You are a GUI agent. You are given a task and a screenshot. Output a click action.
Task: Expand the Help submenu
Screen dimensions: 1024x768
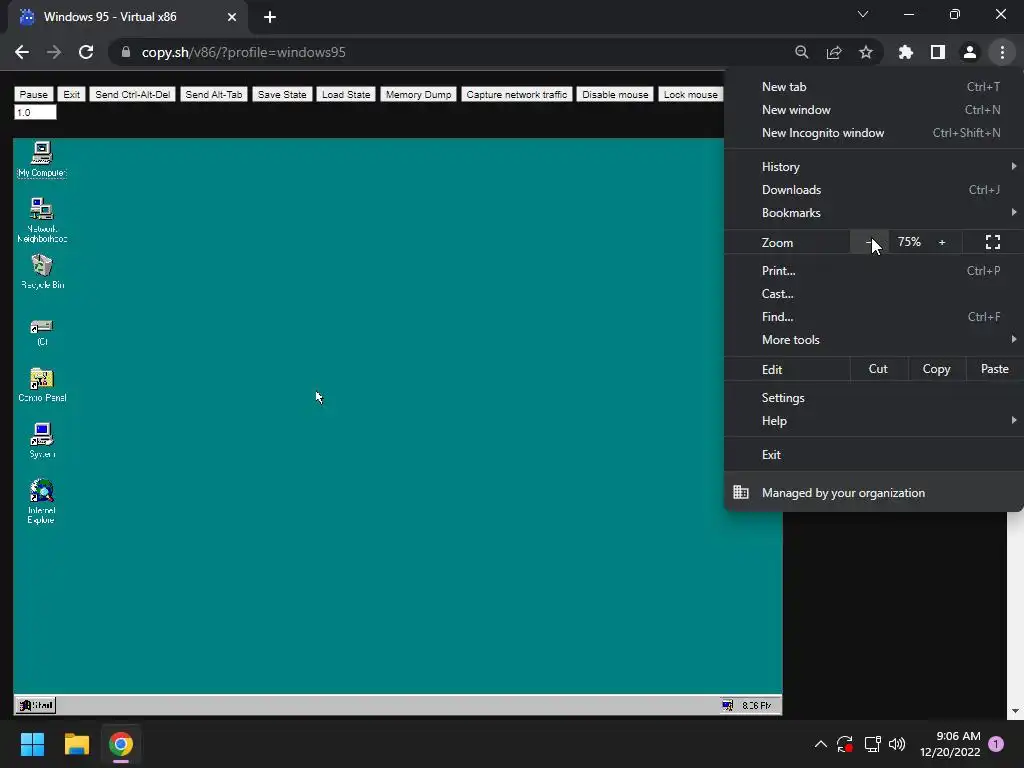click(x=874, y=421)
